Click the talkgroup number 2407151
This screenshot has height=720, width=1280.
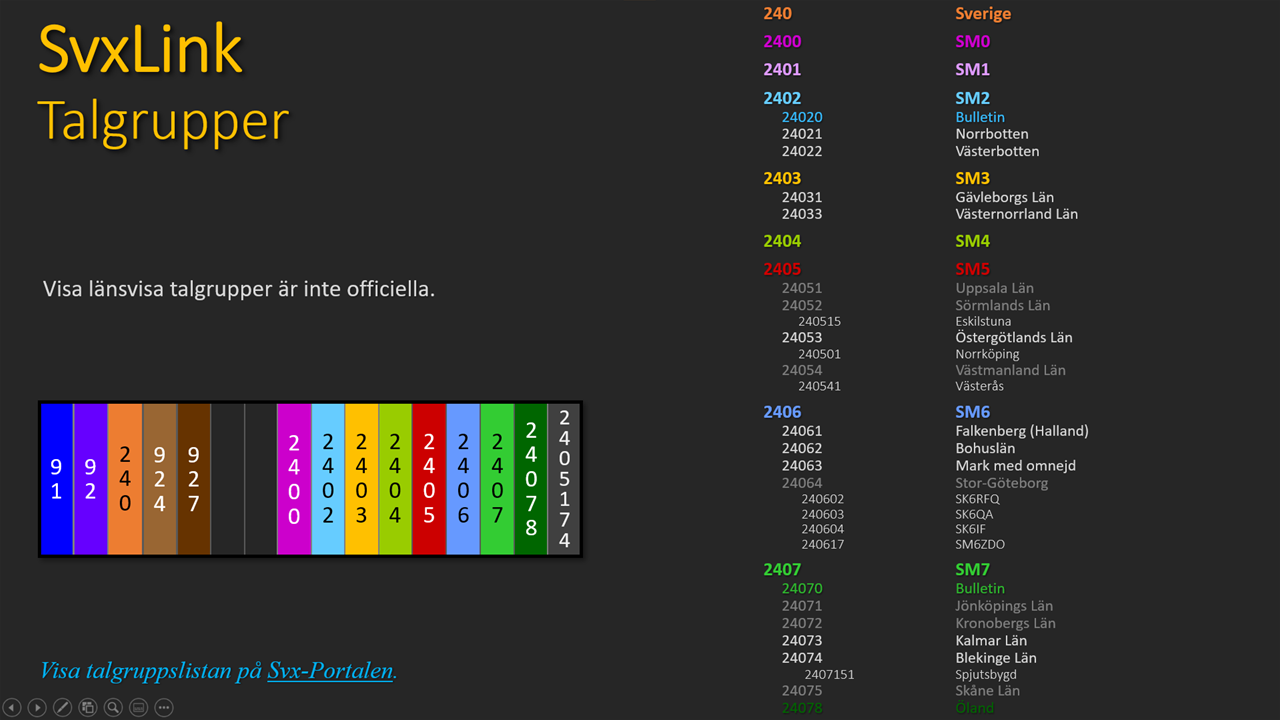coord(829,675)
